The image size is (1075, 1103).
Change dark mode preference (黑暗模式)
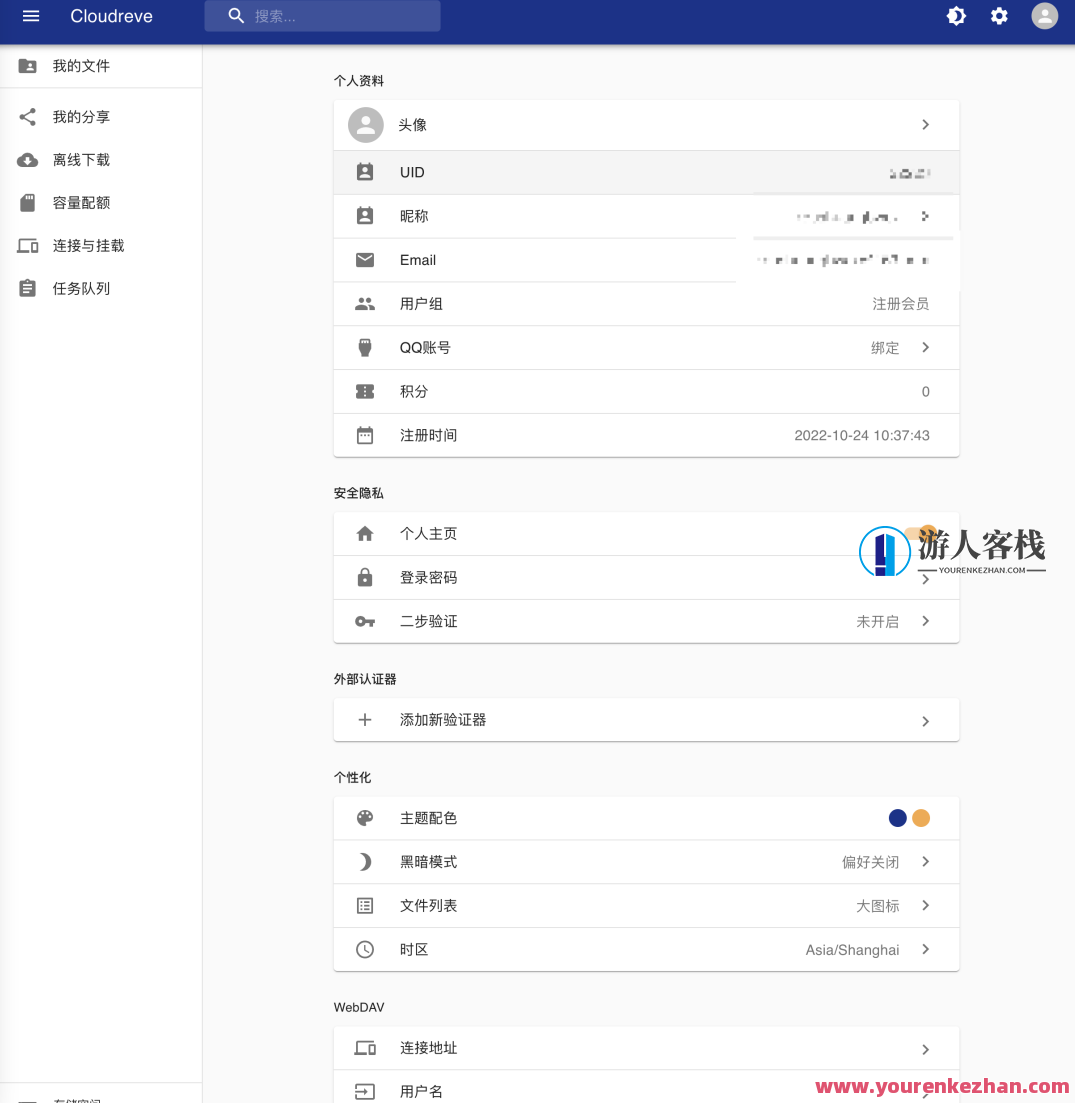pos(645,861)
